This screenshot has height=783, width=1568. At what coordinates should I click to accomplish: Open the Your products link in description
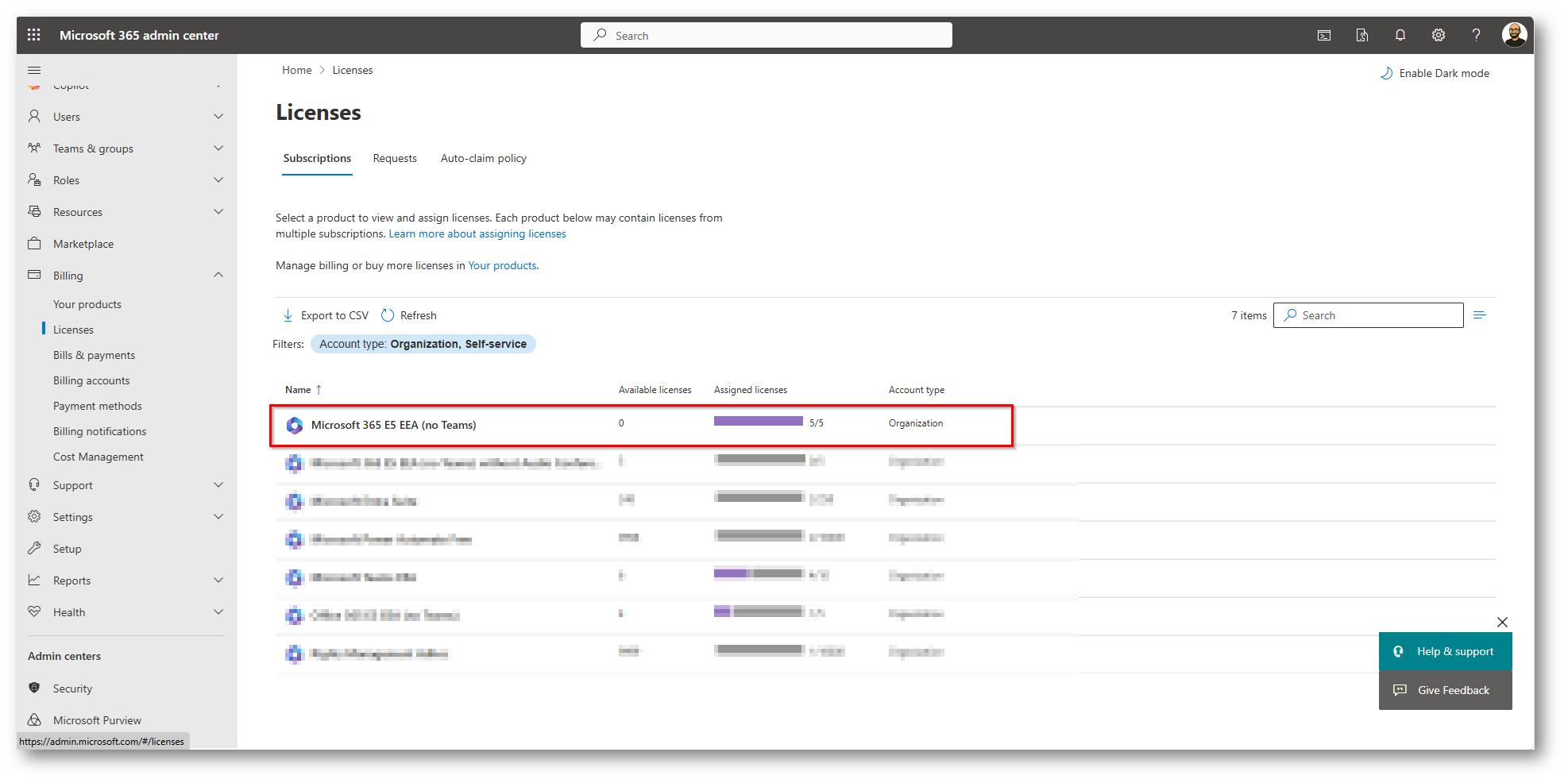(x=502, y=266)
